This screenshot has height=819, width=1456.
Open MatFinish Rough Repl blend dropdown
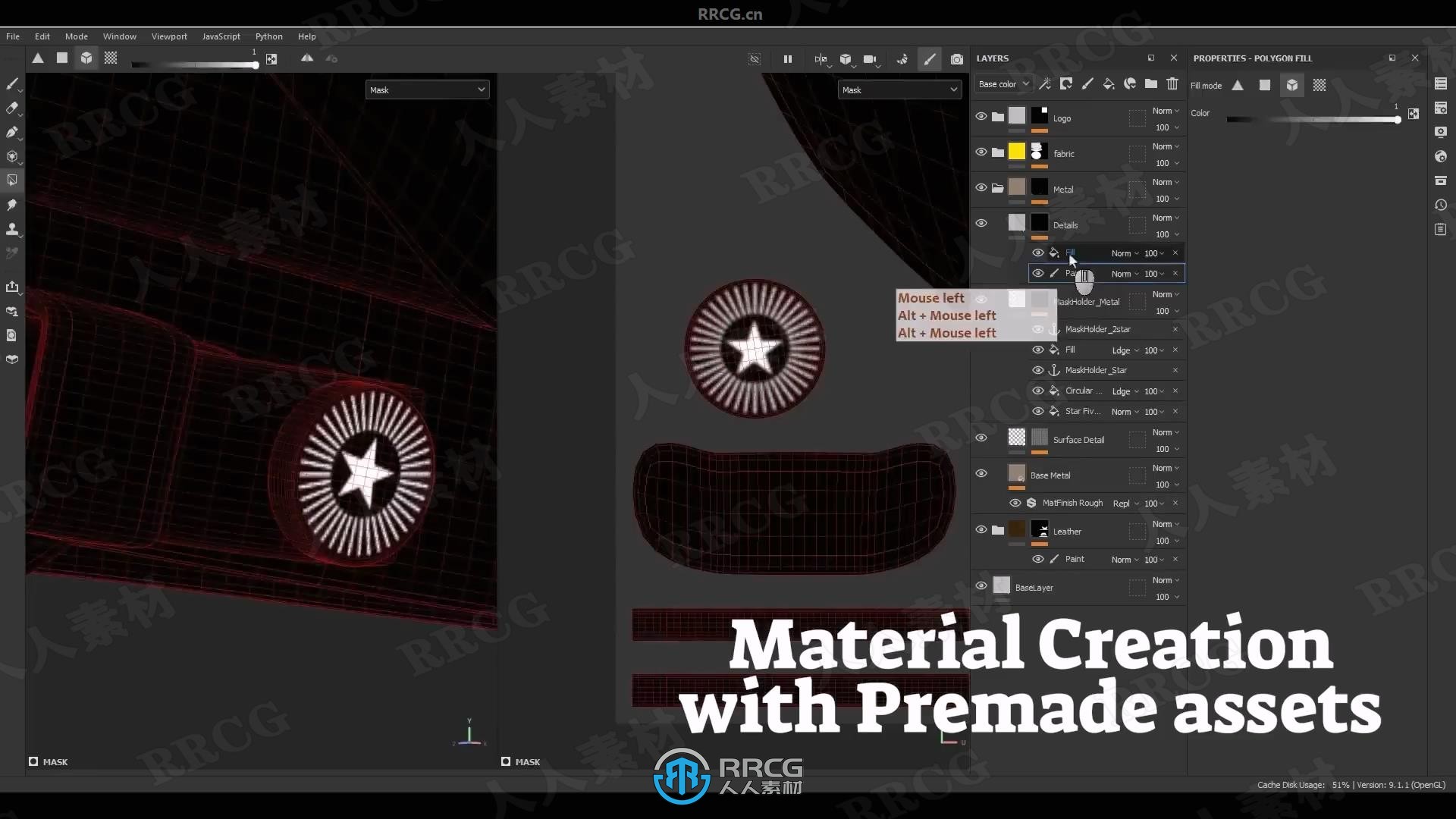(x=1126, y=504)
